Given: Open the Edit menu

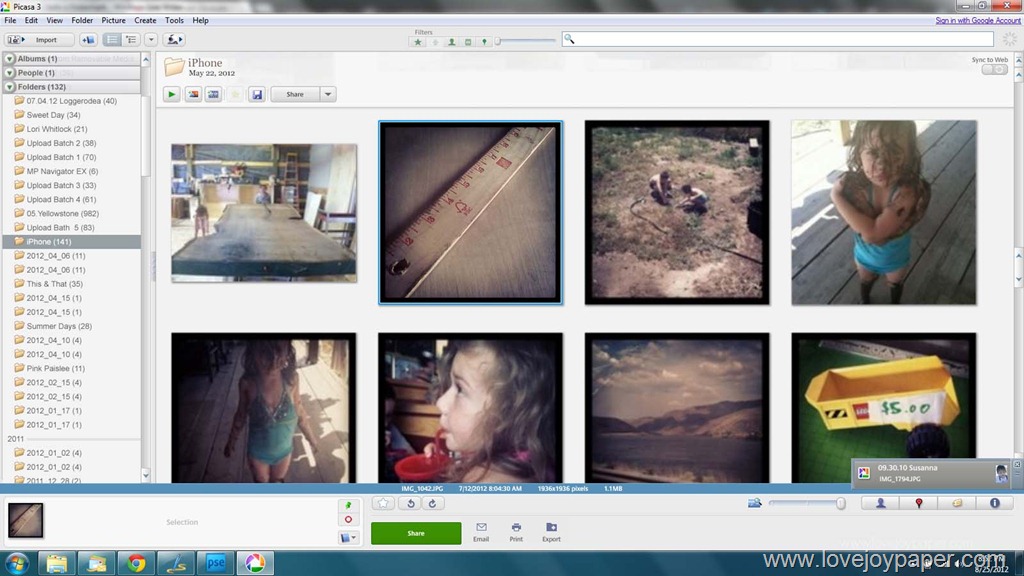Looking at the screenshot, I should pos(31,20).
